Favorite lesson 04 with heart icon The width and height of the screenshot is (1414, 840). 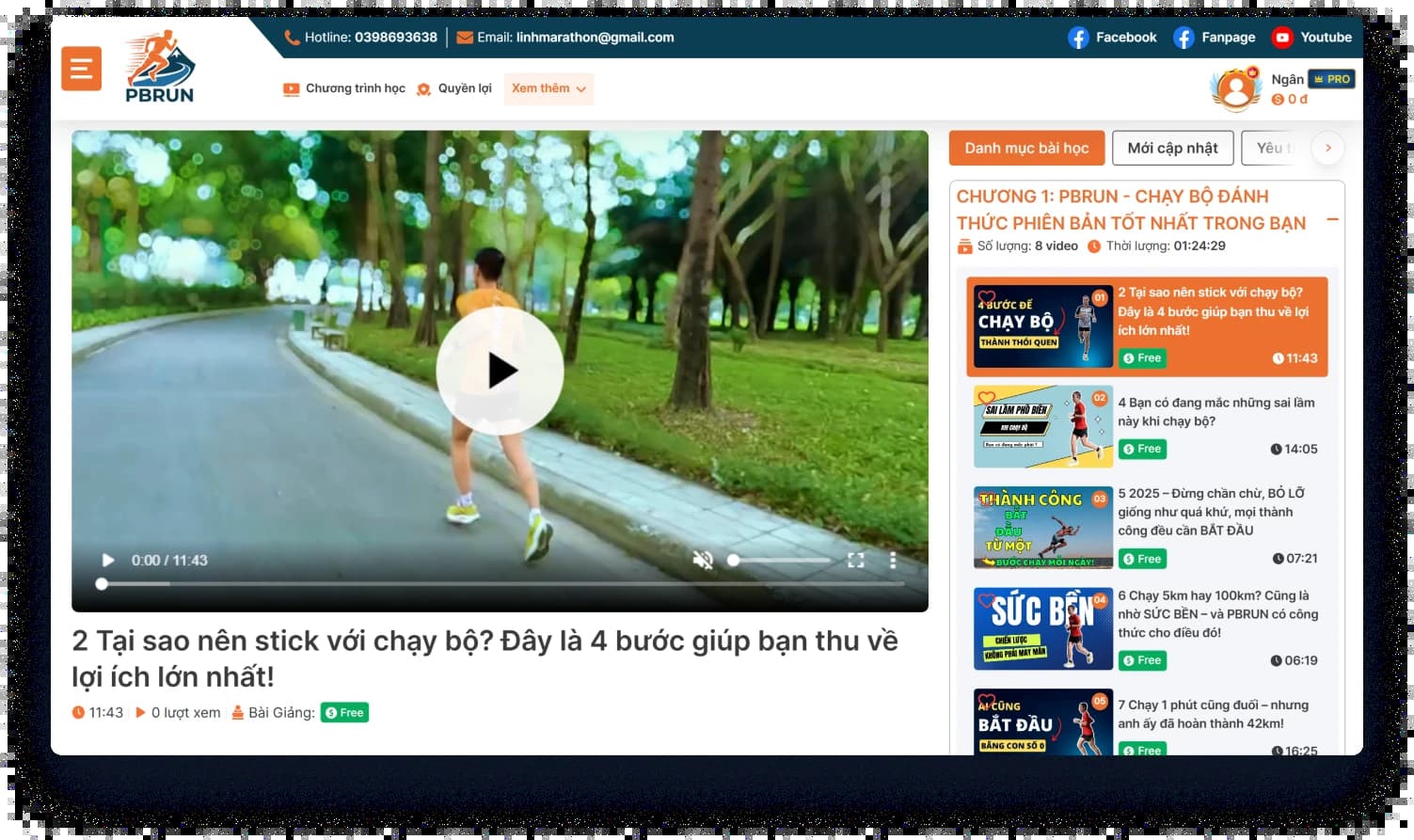click(987, 599)
